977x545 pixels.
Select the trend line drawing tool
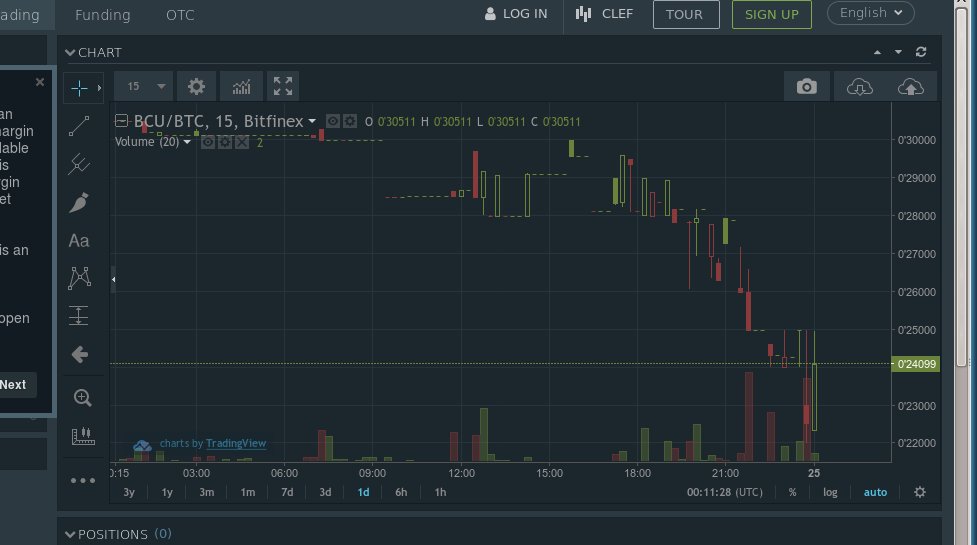[79, 126]
